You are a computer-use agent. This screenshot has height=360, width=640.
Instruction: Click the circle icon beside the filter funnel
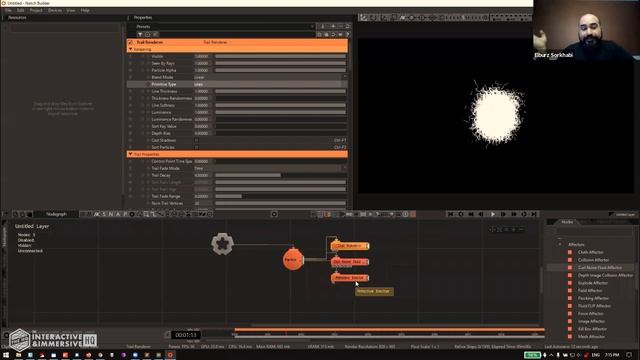point(148,35)
